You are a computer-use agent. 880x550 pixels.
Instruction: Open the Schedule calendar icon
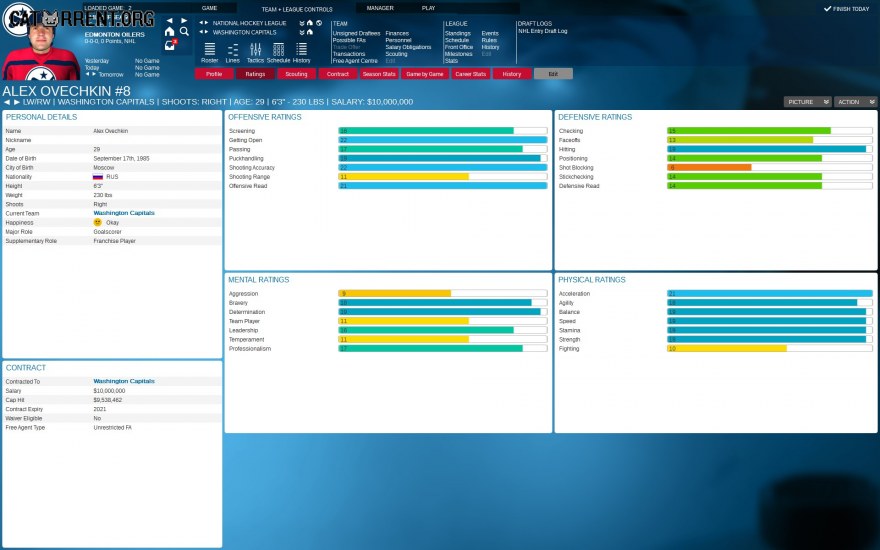tap(278, 53)
